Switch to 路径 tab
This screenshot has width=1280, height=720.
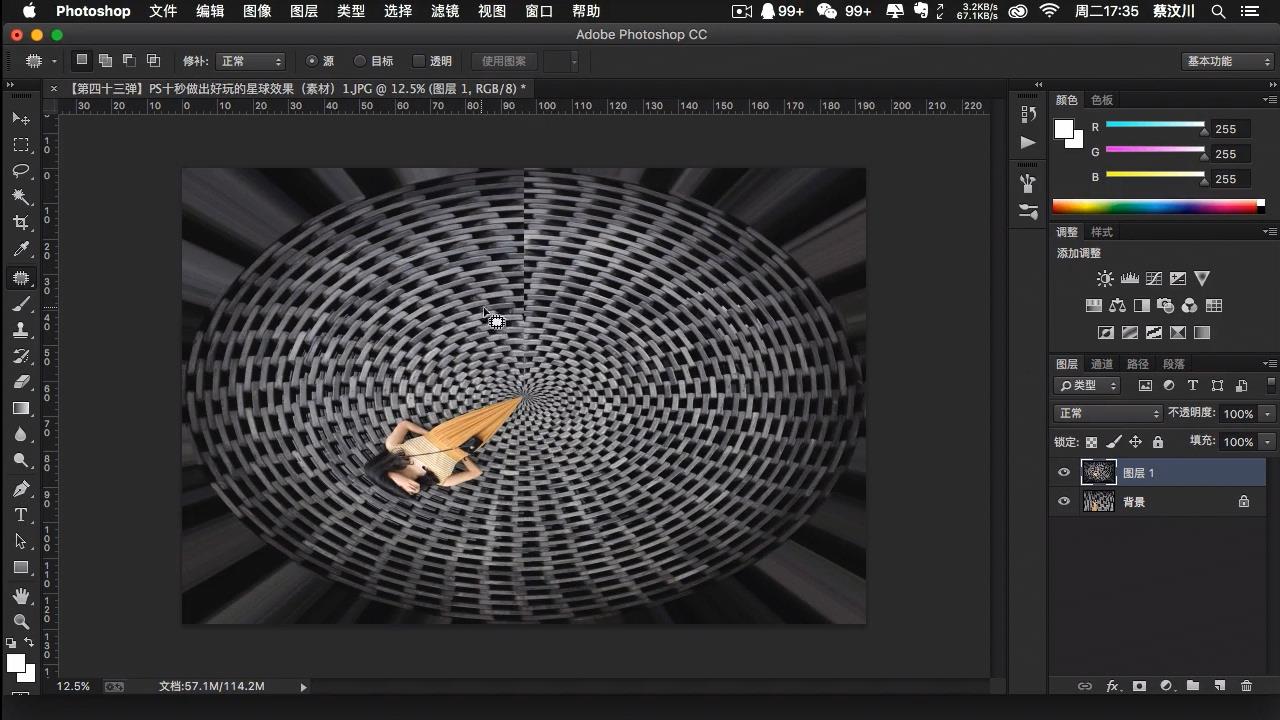[1138, 364]
